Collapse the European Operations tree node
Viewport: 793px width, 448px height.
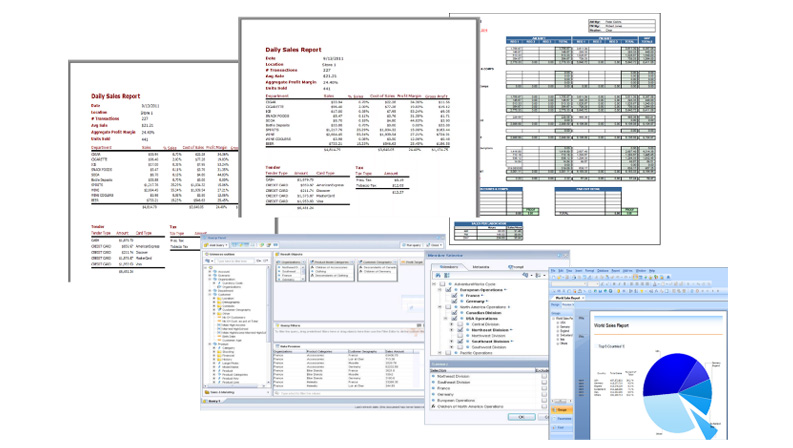pos(439,290)
